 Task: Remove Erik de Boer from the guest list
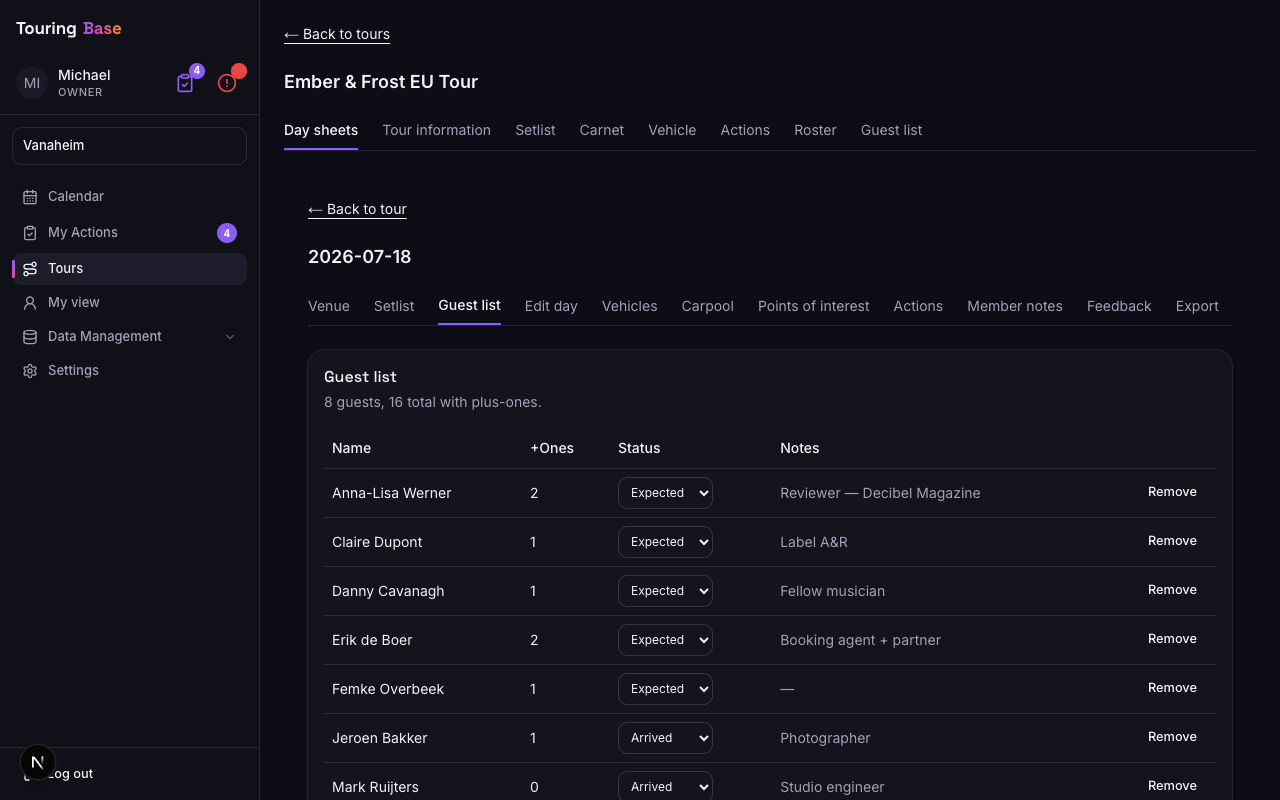(x=1172, y=639)
